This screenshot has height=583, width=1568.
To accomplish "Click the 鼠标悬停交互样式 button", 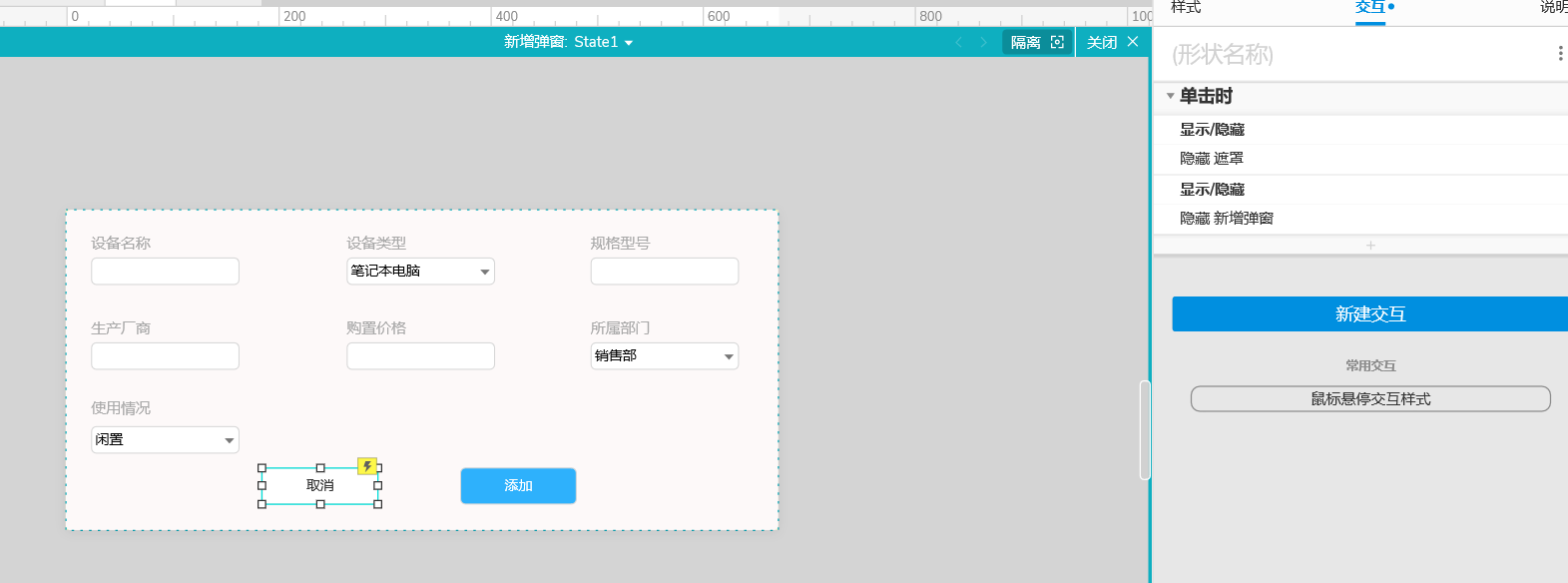I will coord(1370,399).
